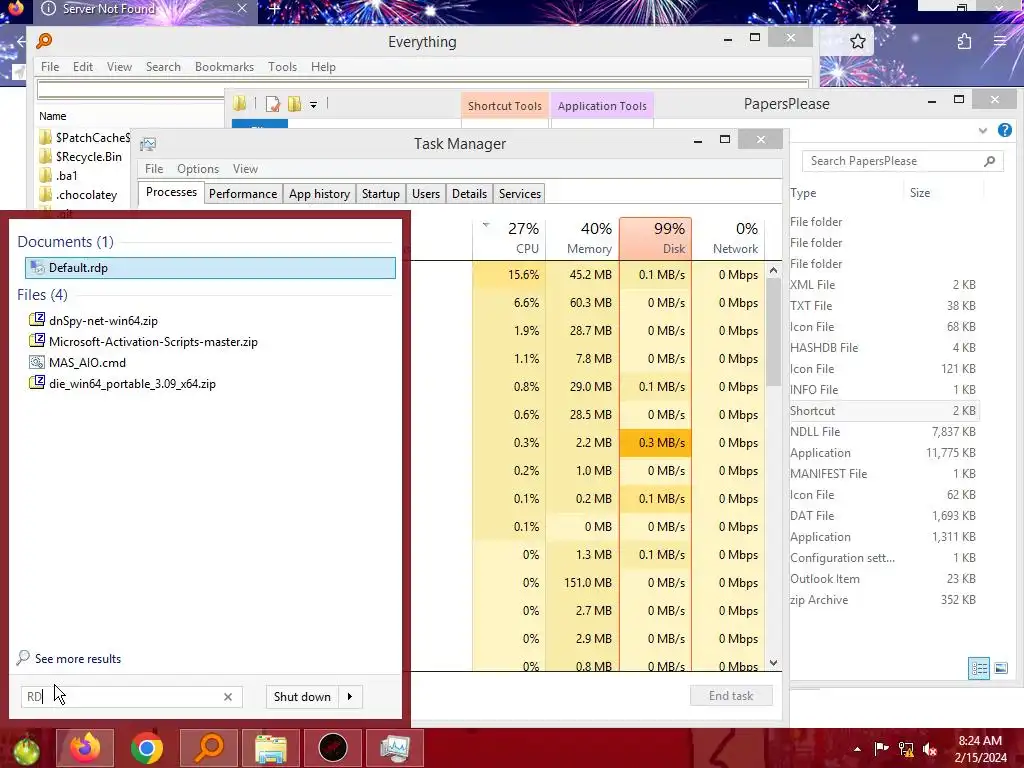Switch Explorer to large icons view
Image resolution: width=1024 pixels, height=768 pixels.
tap(1000, 668)
